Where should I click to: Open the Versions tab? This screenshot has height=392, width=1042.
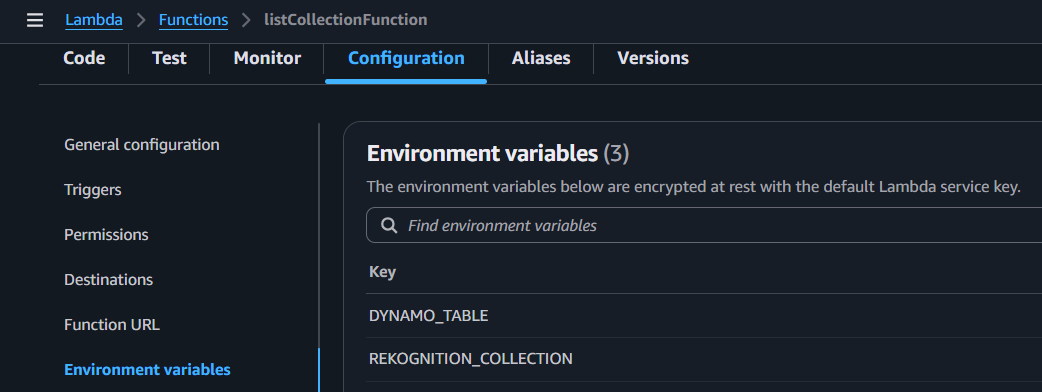pyautogui.click(x=653, y=58)
